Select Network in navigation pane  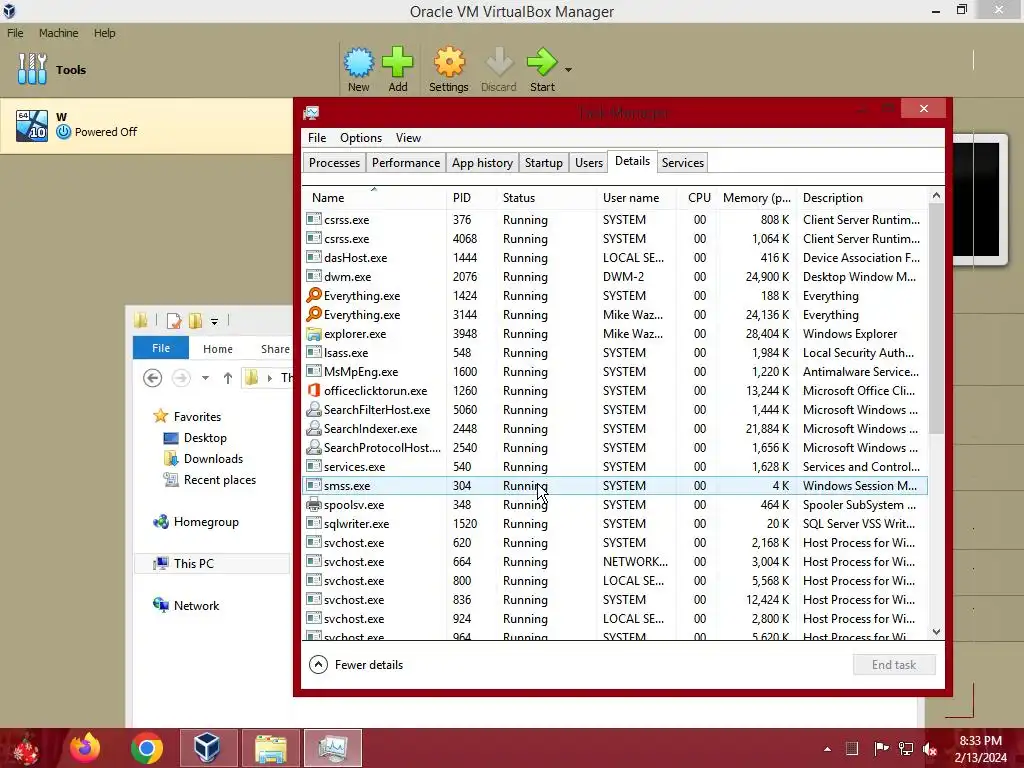point(186,605)
